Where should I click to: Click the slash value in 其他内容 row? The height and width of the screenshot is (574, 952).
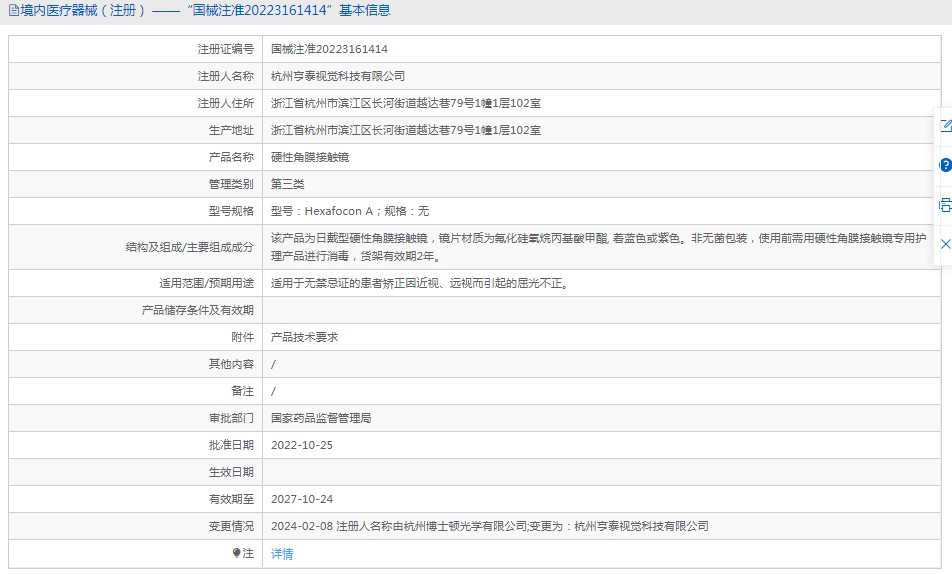(x=273, y=364)
